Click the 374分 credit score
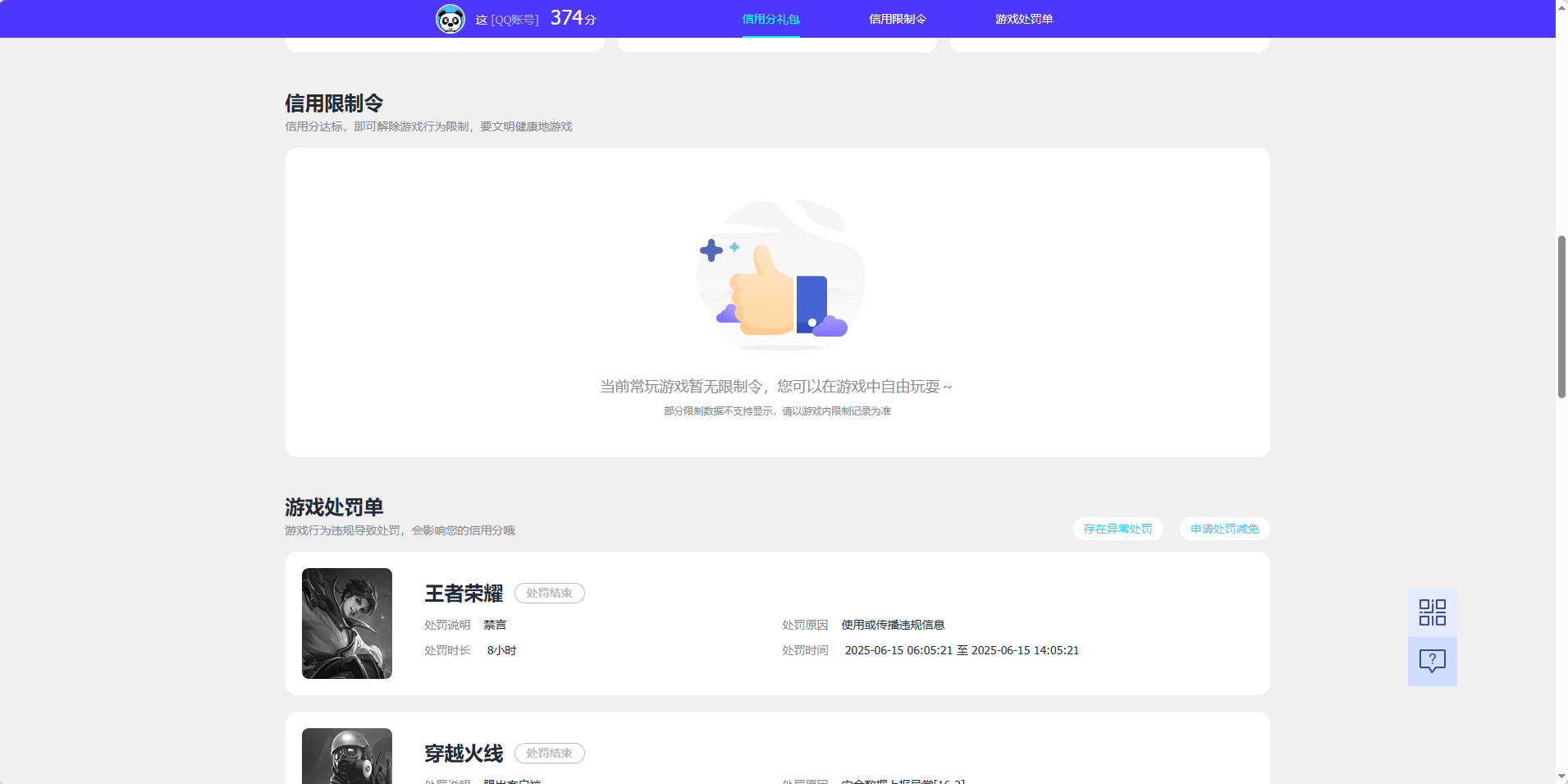The image size is (1568, 784). coord(573,18)
